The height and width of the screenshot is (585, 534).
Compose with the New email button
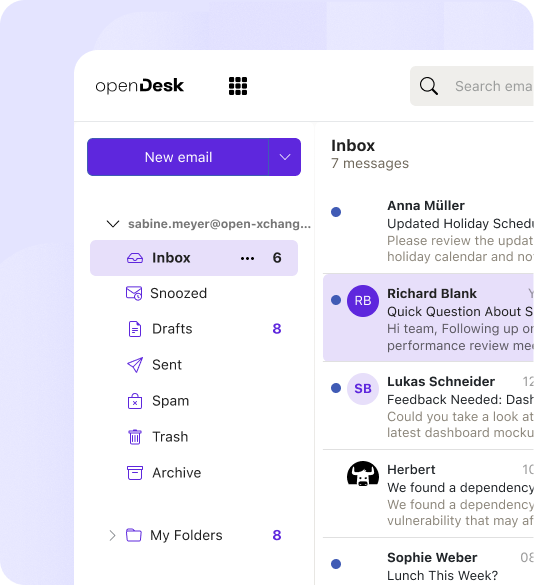click(178, 157)
